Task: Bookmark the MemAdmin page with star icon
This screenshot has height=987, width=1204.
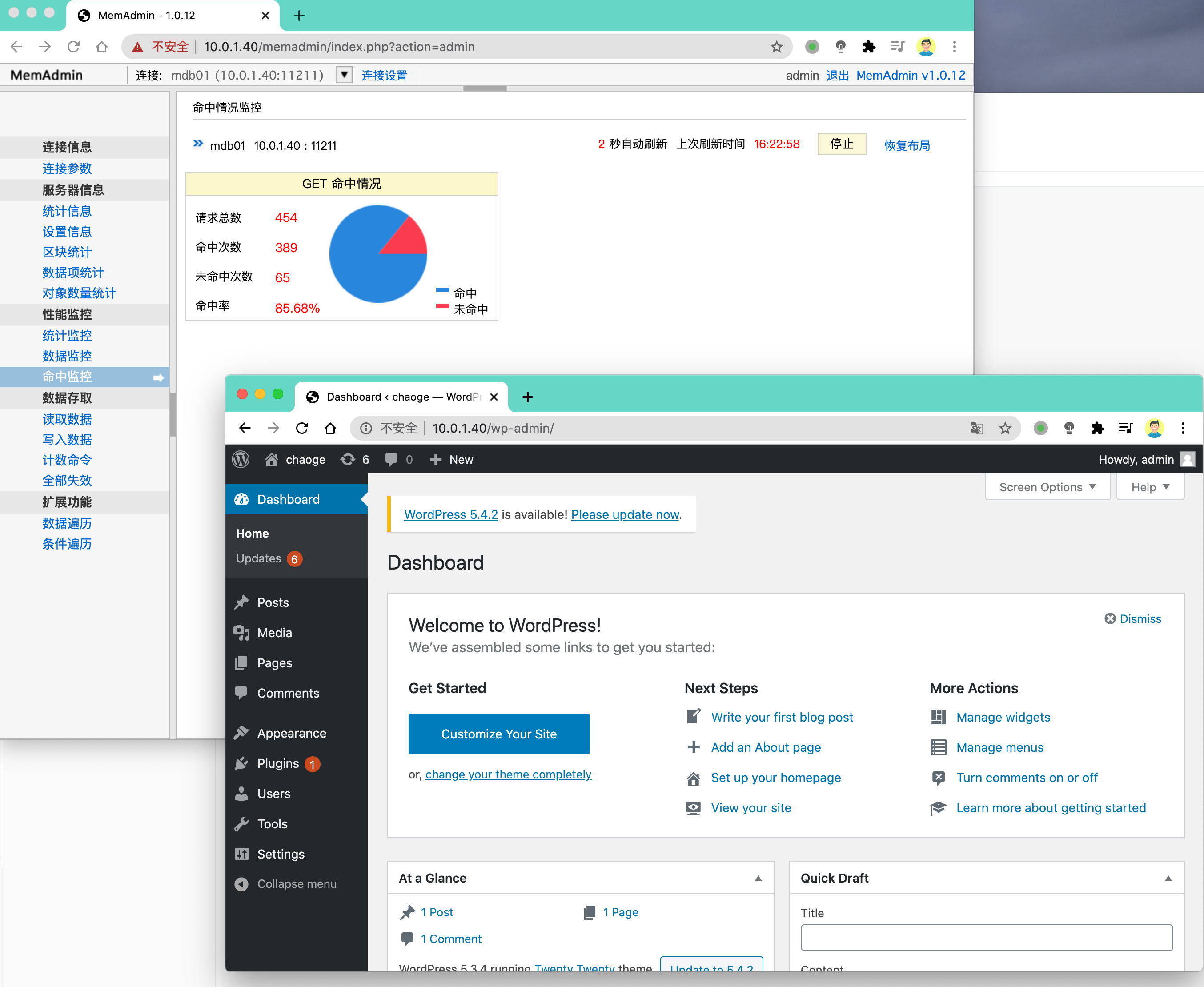Action: (x=777, y=47)
